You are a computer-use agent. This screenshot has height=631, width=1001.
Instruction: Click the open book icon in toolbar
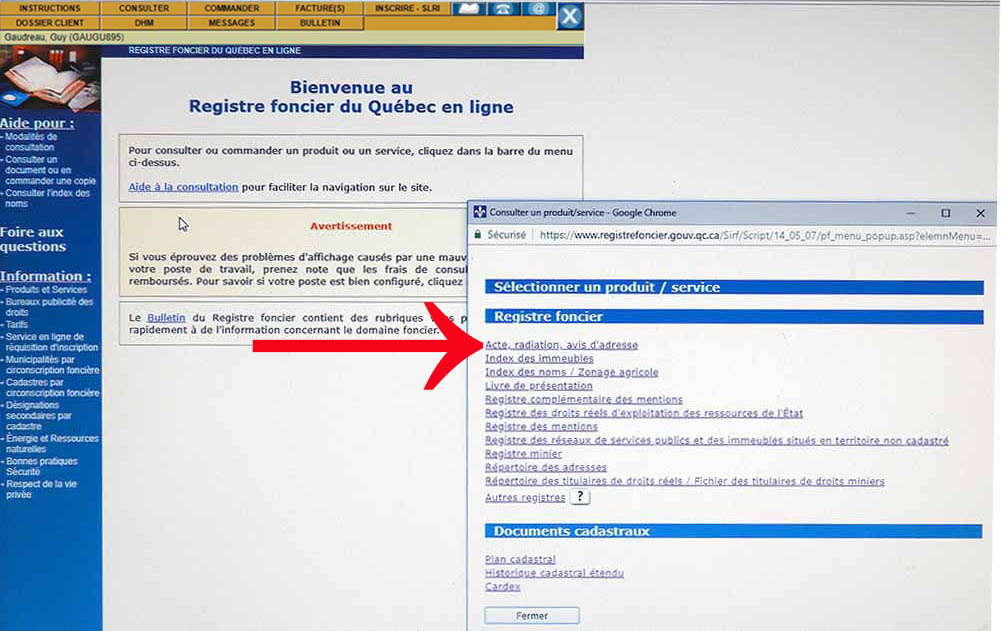tap(468, 8)
